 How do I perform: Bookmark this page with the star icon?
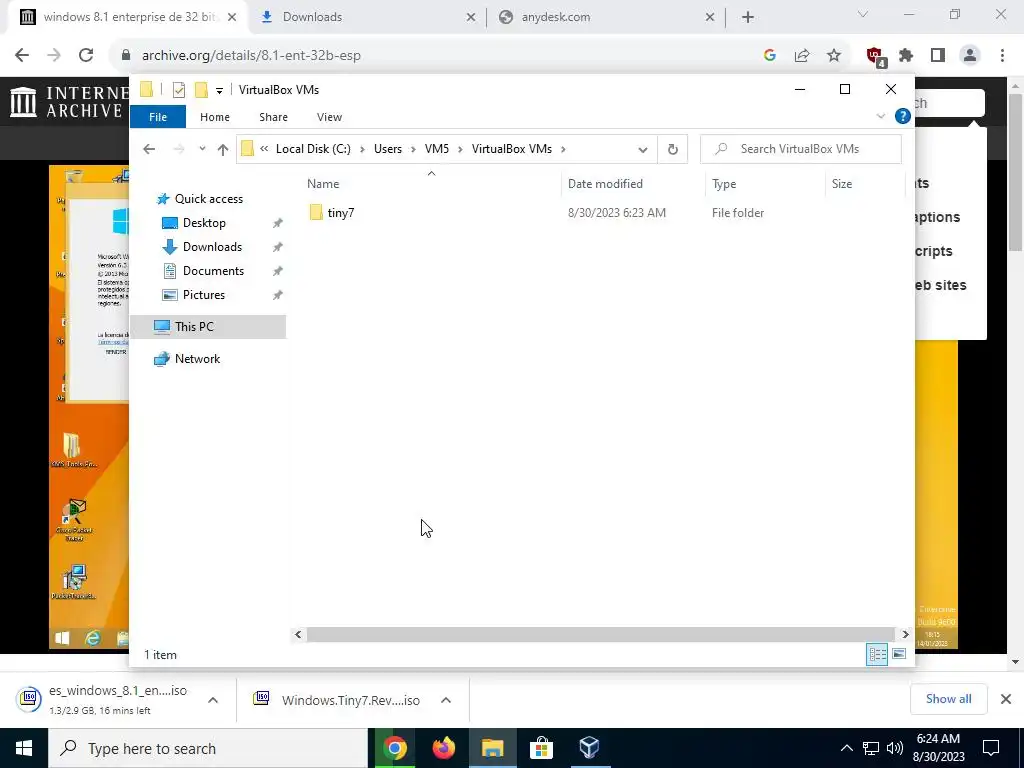(x=834, y=56)
